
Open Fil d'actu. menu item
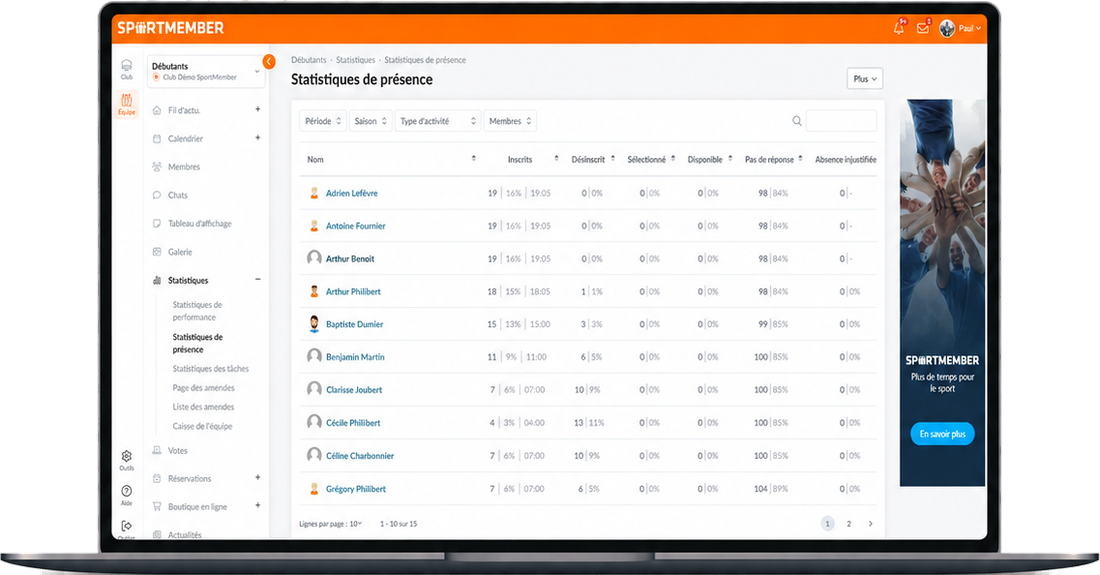coord(184,110)
